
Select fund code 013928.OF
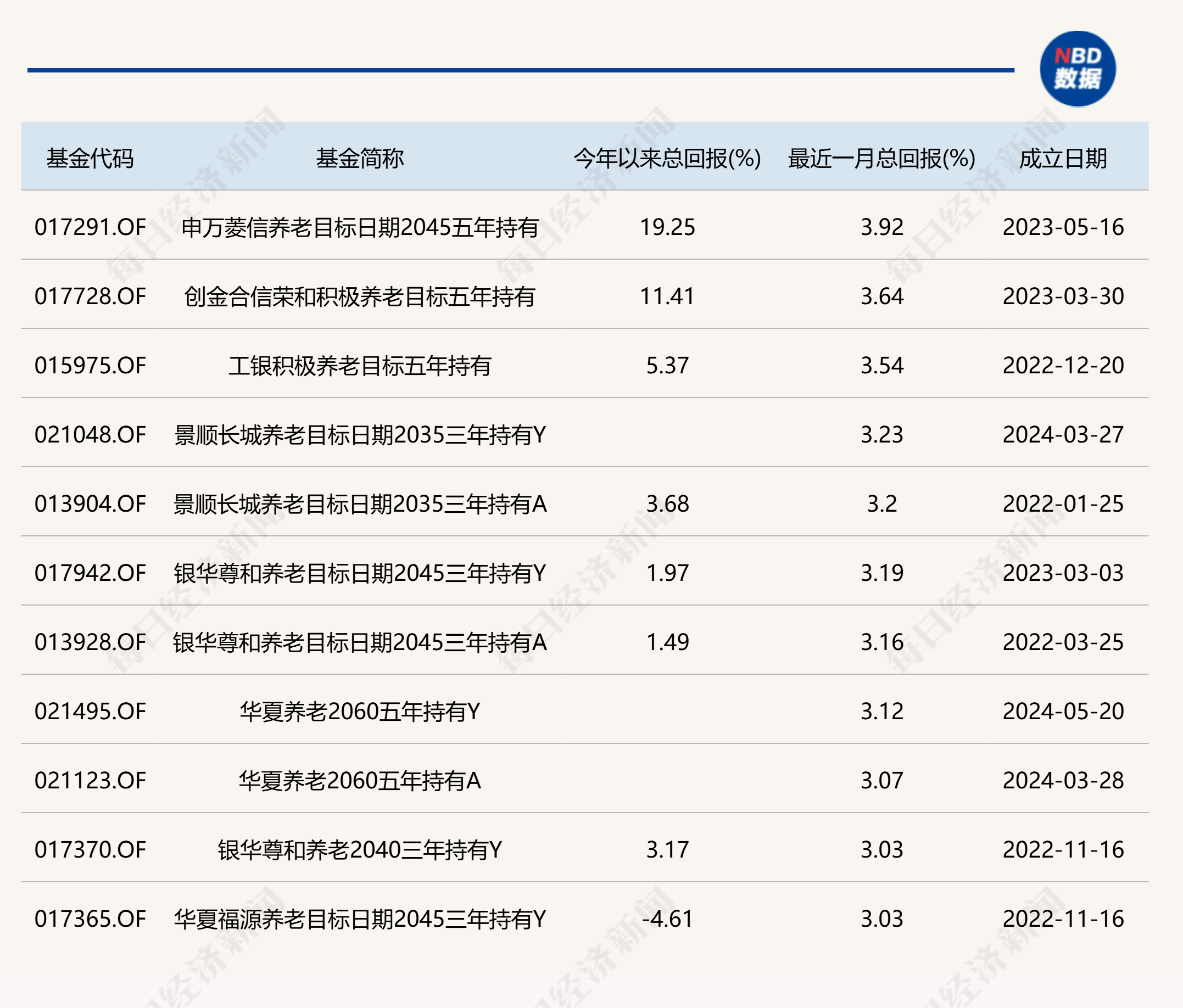coord(90,642)
